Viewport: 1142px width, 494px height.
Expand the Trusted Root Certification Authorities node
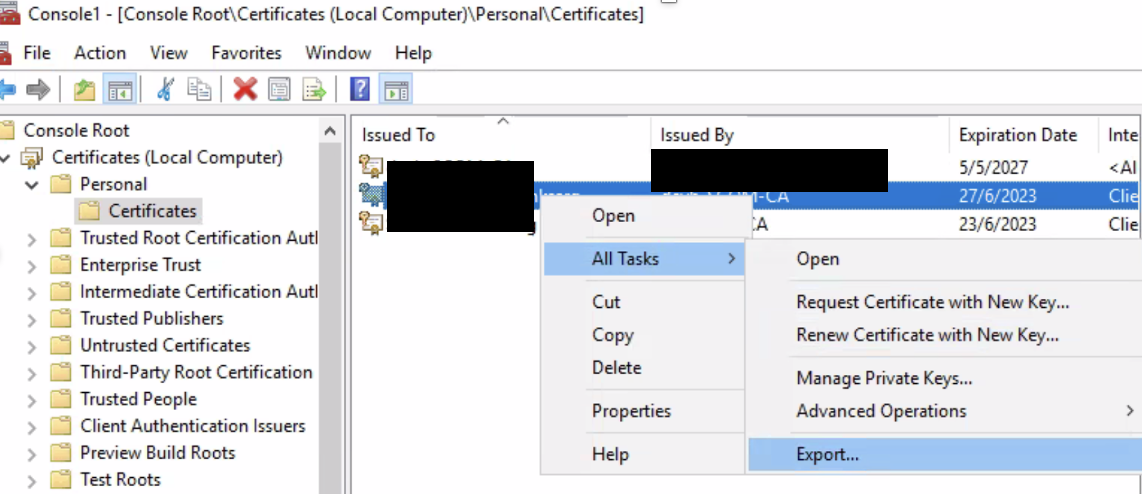pyautogui.click(x=32, y=239)
